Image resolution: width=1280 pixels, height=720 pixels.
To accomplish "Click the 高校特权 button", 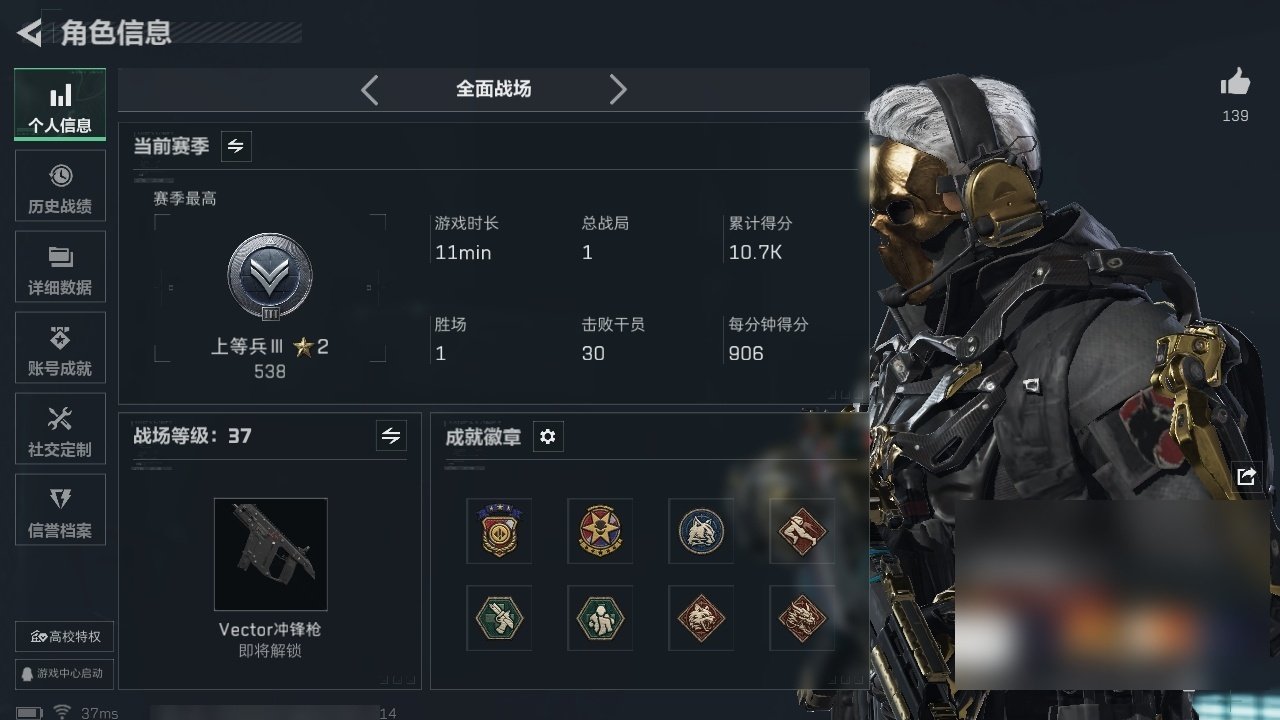I will pos(65,637).
